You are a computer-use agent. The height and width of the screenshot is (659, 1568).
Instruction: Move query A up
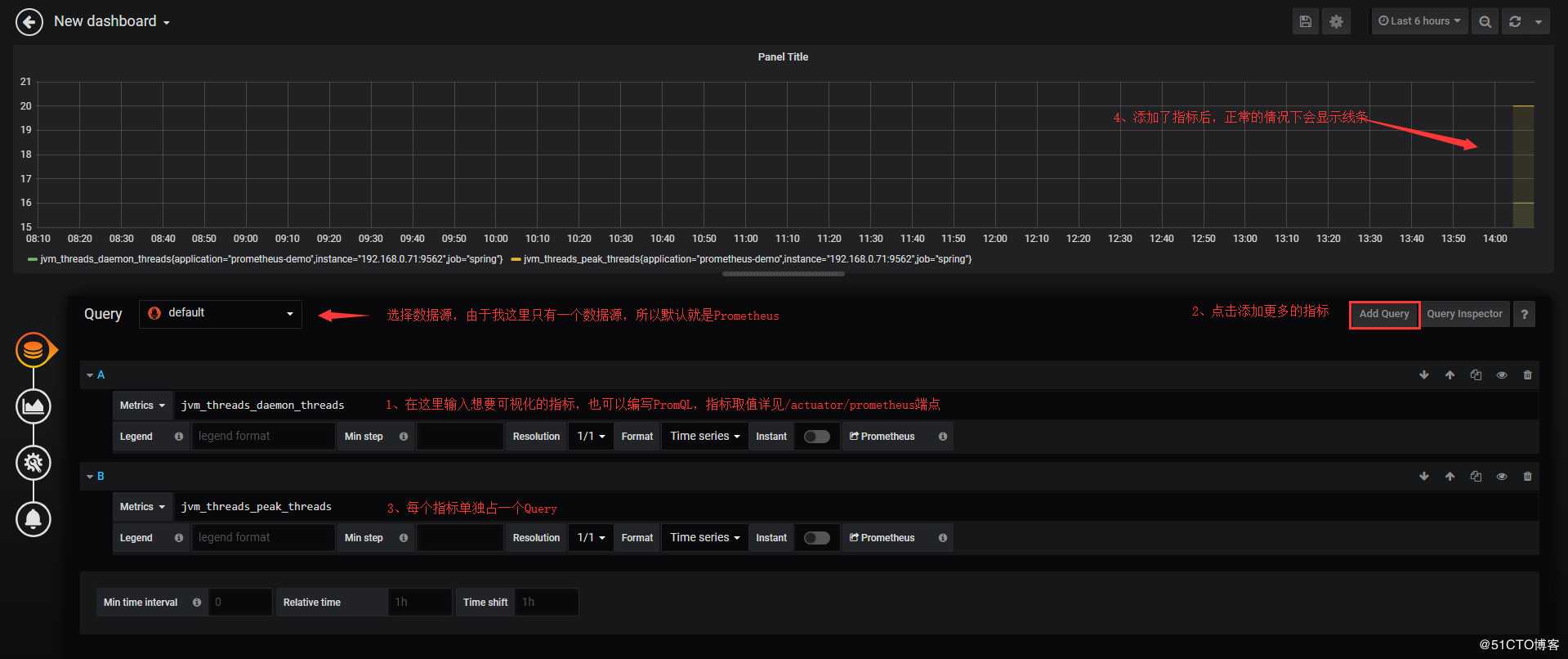pyautogui.click(x=1450, y=374)
